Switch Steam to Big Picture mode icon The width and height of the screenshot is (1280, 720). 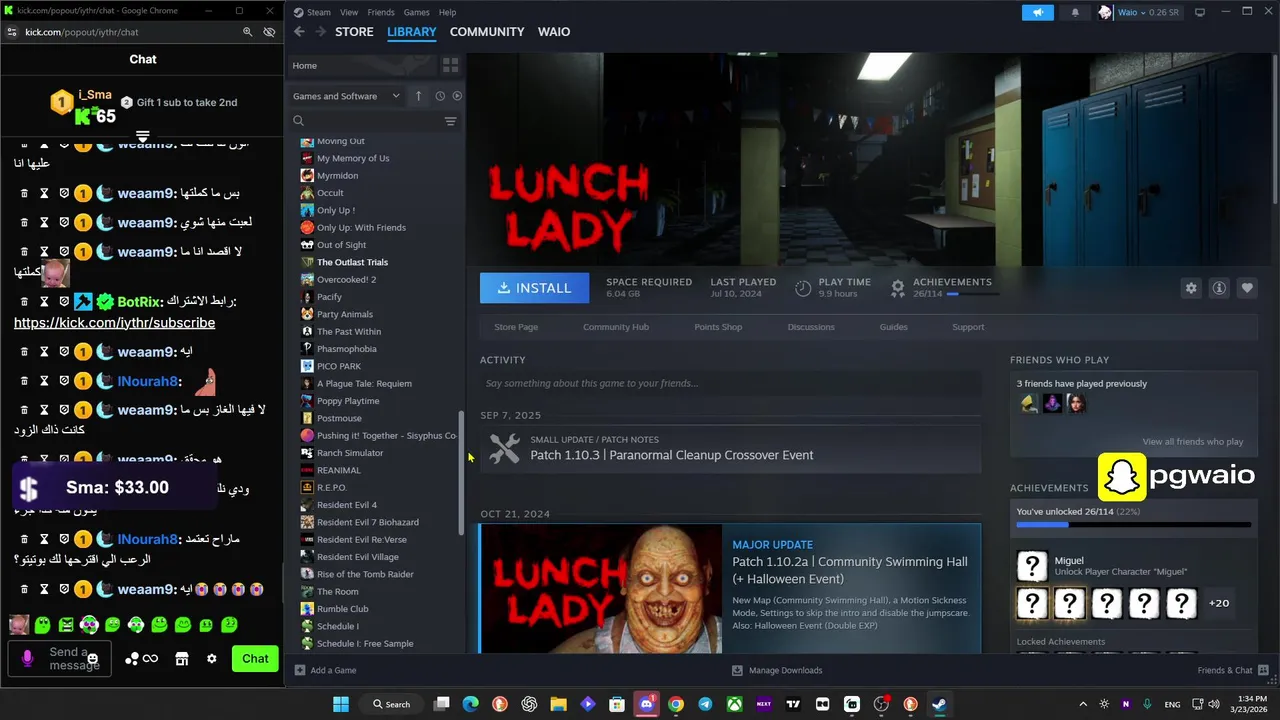(1200, 12)
